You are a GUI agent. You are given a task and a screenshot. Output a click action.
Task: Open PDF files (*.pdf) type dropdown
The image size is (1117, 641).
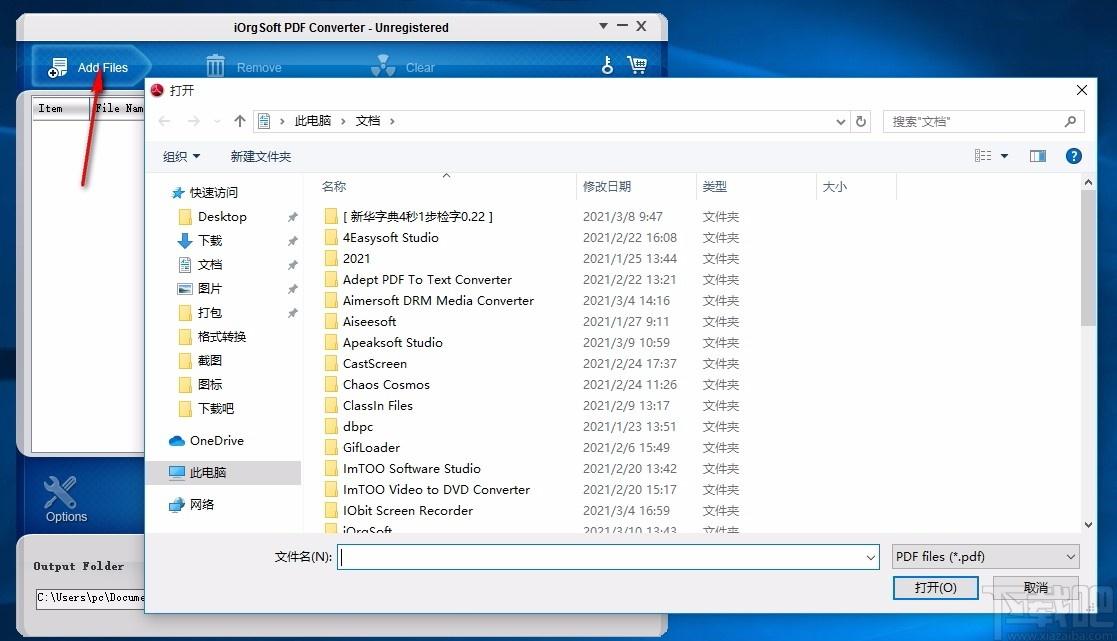[986, 557]
